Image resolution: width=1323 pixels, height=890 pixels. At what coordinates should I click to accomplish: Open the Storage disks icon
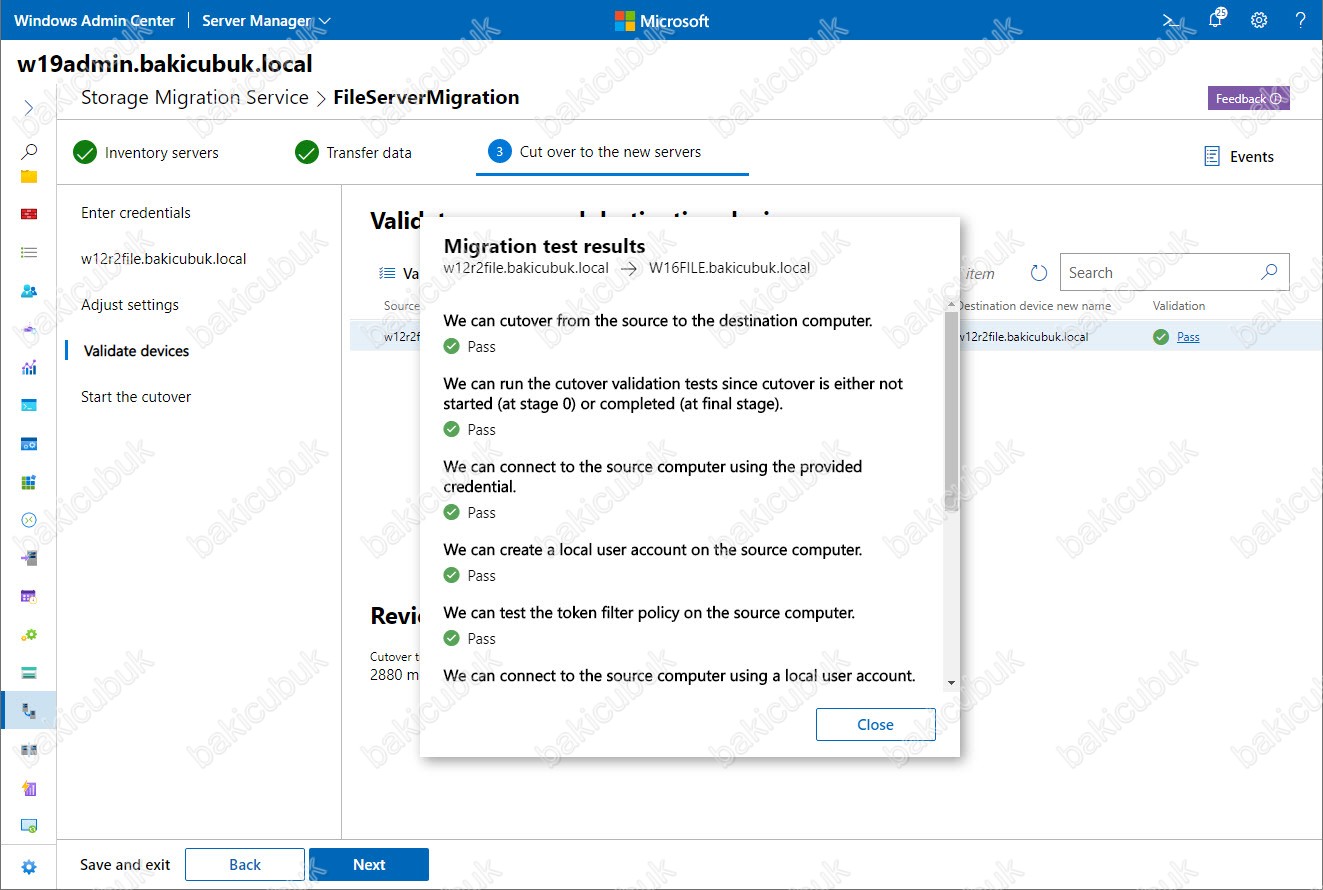29,672
